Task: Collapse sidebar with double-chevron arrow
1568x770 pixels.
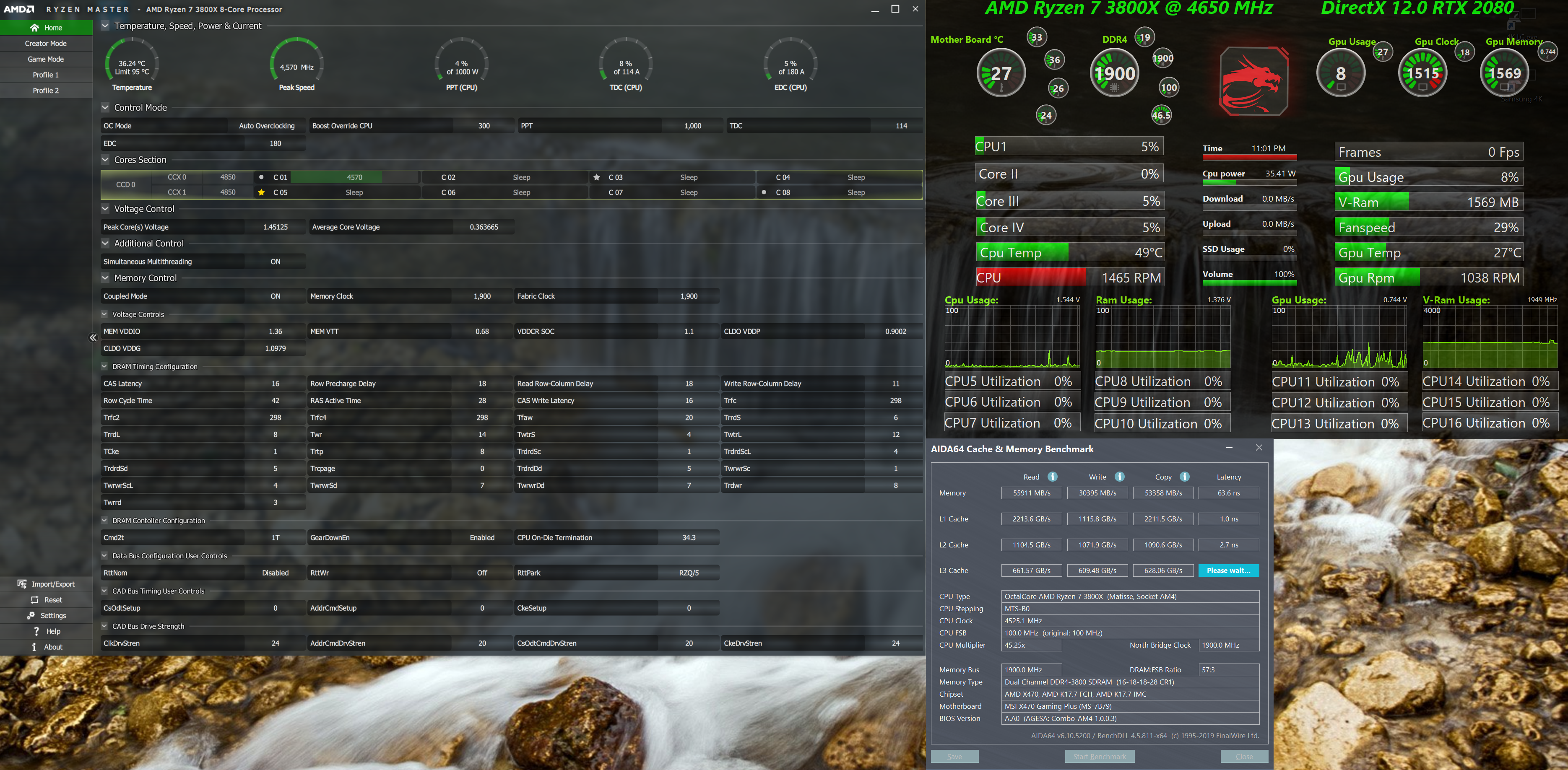Action: coord(93,337)
